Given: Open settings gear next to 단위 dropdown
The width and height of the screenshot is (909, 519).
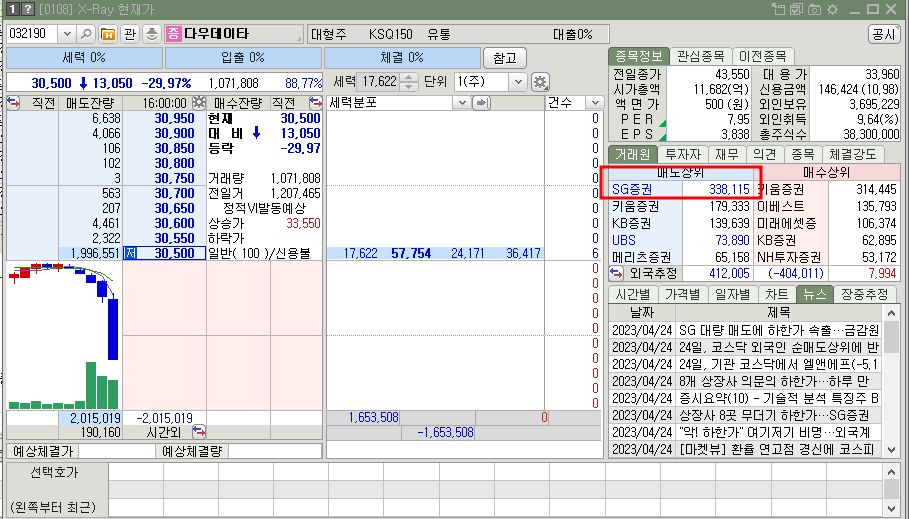Looking at the screenshot, I should point(540,82).
